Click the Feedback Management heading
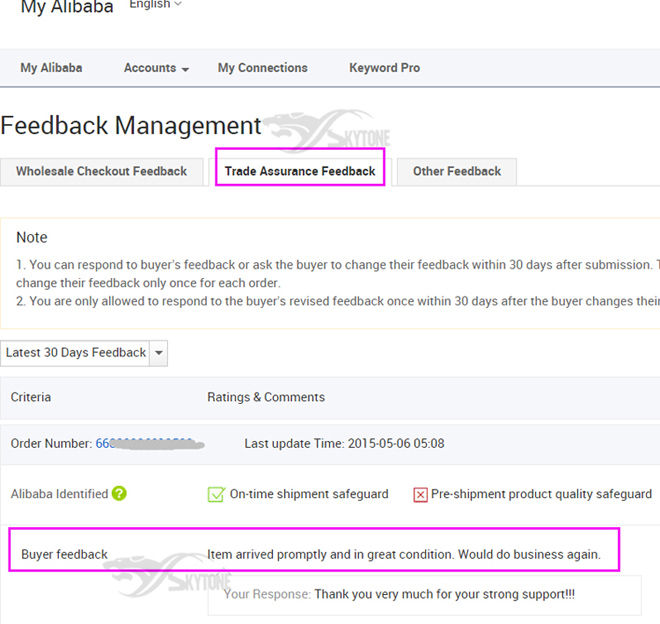This screenshot has height=624, width=660. coord(131,125)
